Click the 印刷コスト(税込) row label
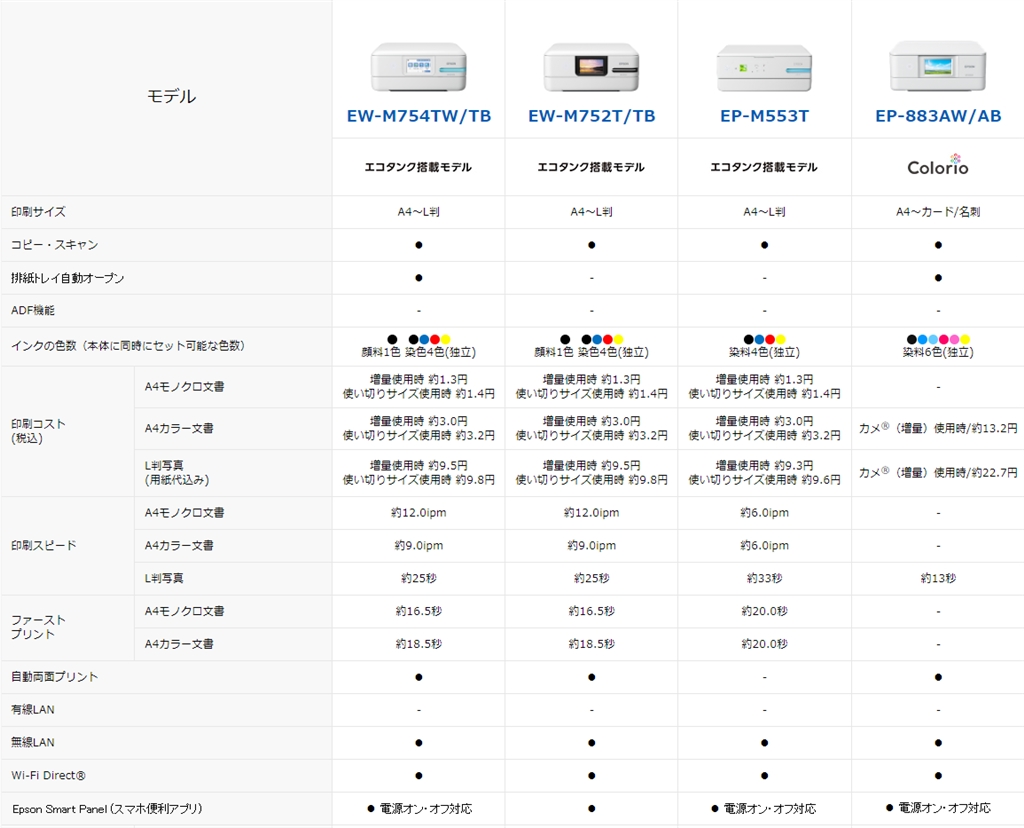Viewport: 1024px width, 828px height. click(x=39, y=431)
